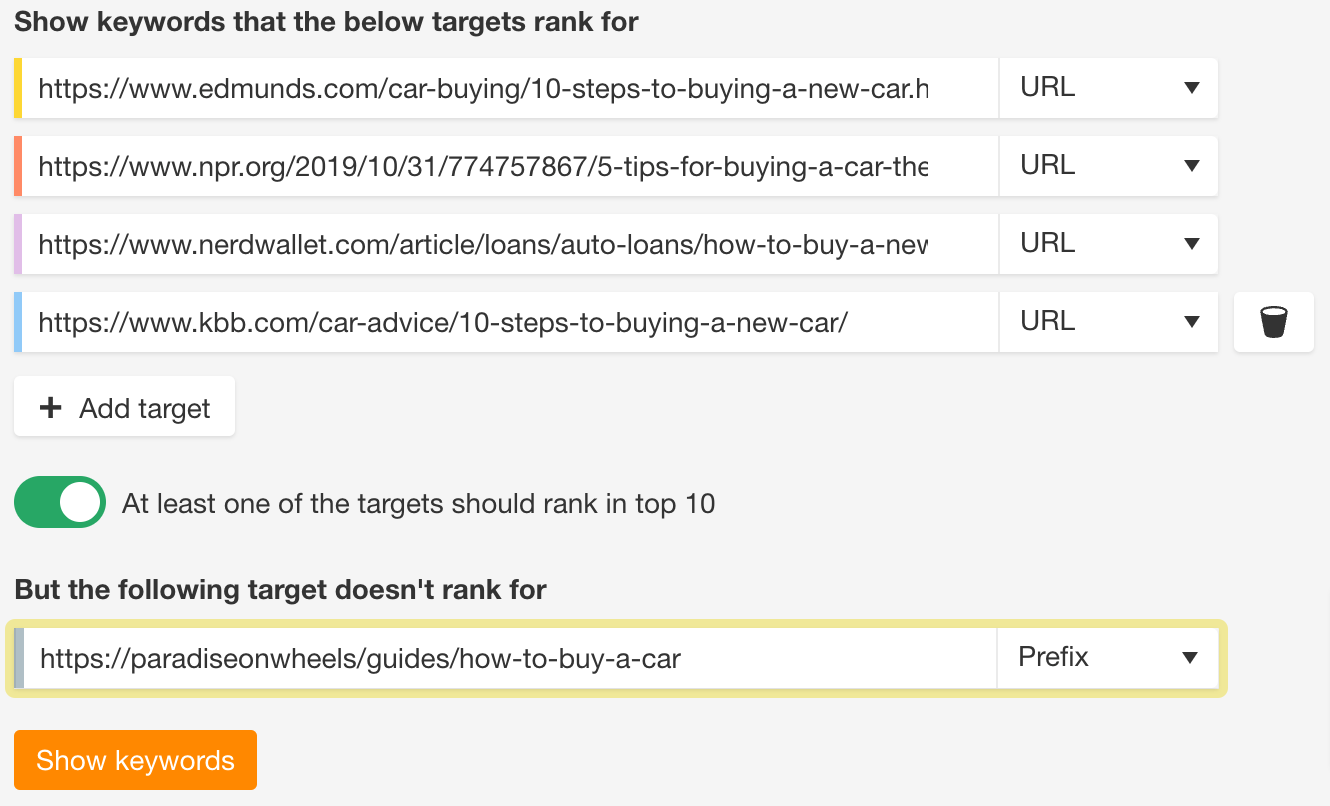This screenshot has width=1330, height=806.
Task: Click the chevron next to the Prefix selector
Action: click(1190, 657)
